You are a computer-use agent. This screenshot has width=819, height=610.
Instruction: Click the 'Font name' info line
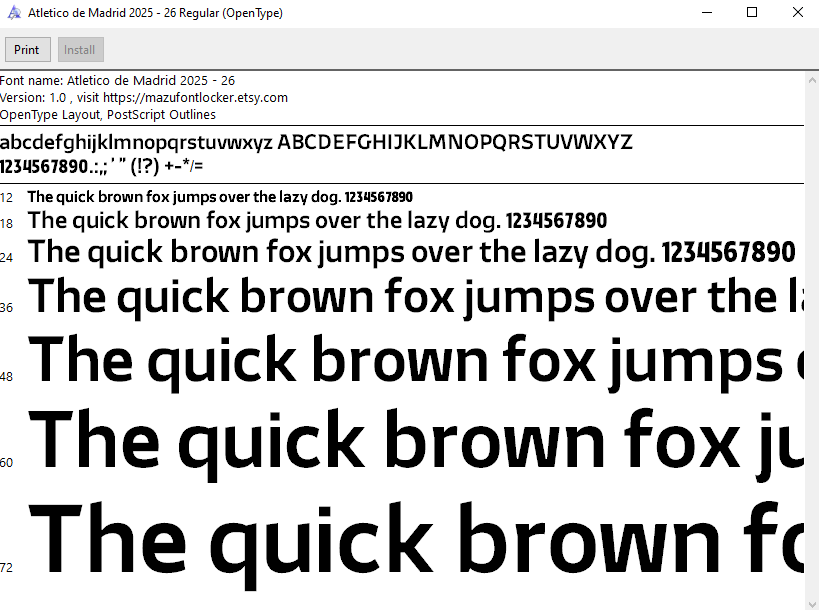(x=118, y=80)
